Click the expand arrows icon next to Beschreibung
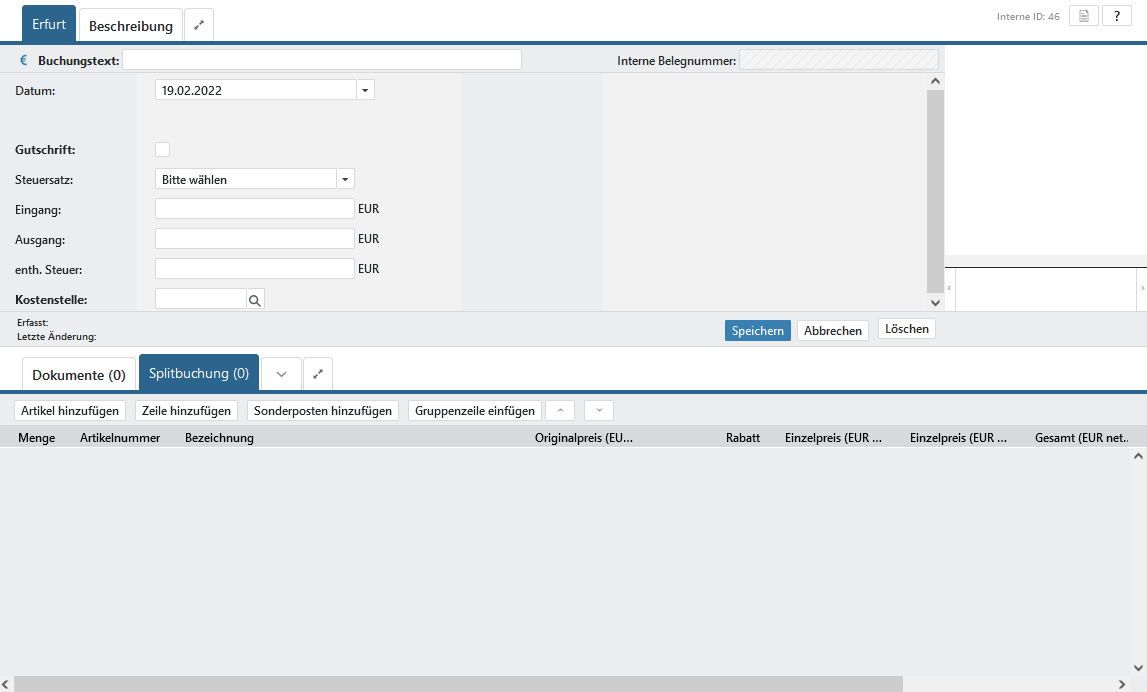1147x692 pixels. (x=199, y=25)
